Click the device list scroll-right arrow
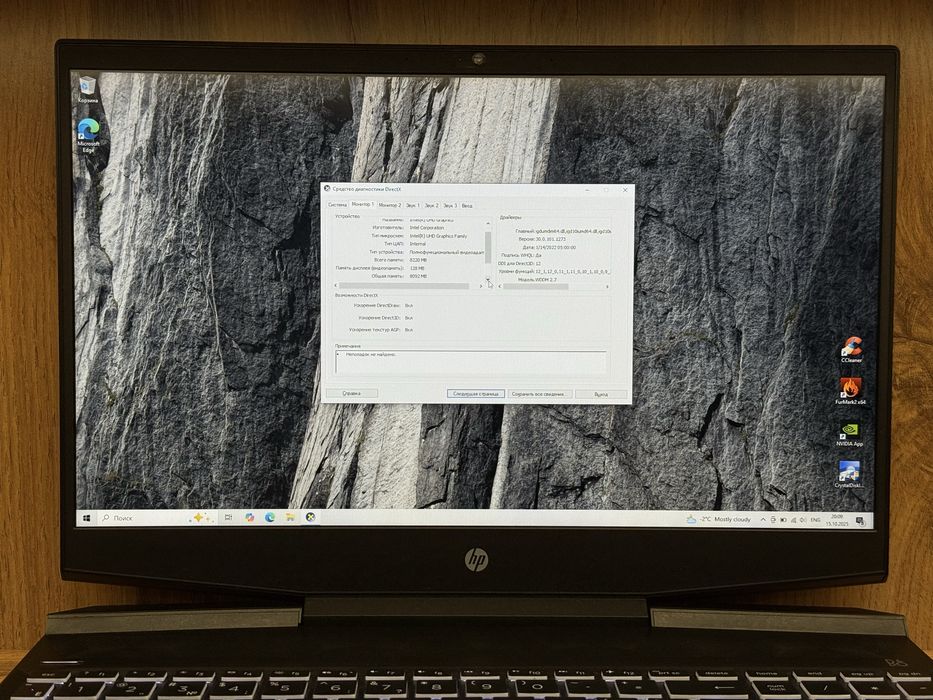Image resolution: width=933 pixels, height=700 pixels. (481, 286)
